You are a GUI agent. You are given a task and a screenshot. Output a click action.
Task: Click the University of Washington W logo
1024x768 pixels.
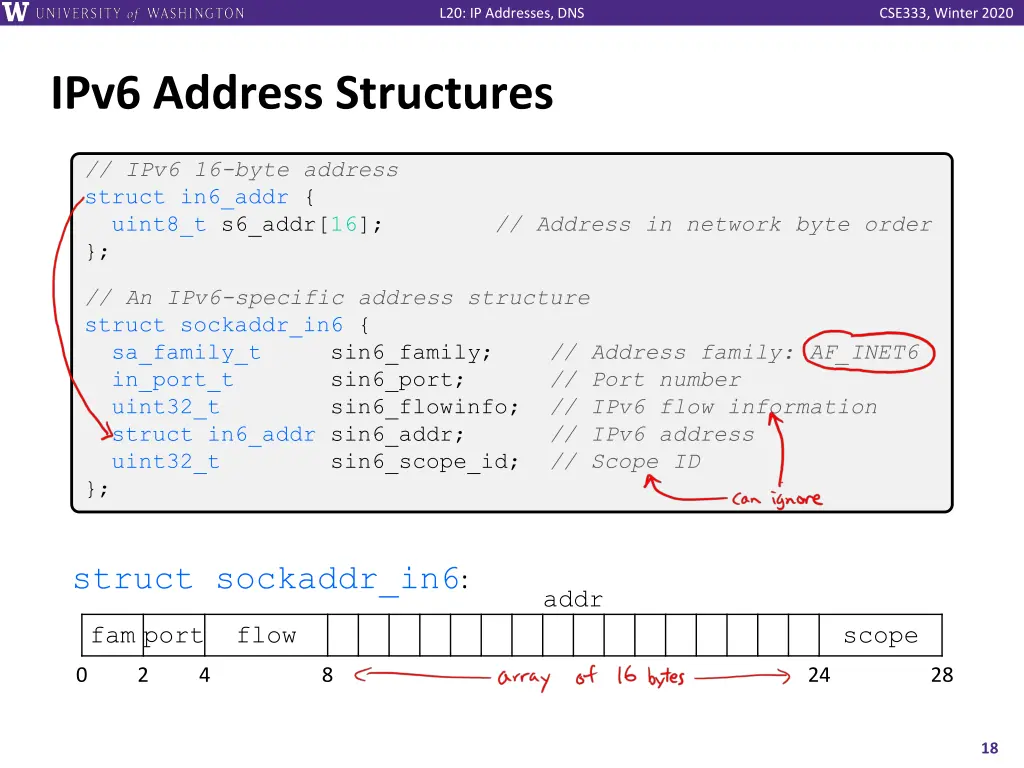click(x=16, y=12)
